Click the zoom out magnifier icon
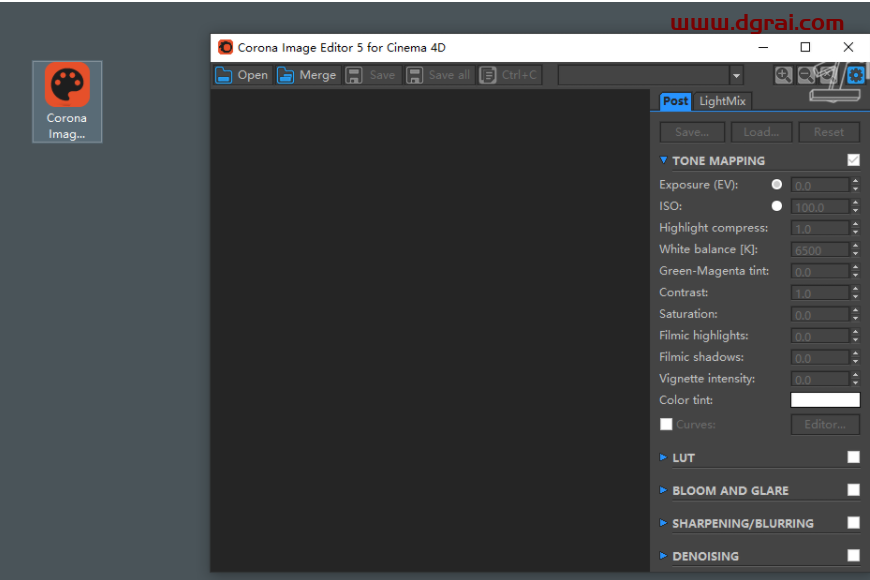 806,75
